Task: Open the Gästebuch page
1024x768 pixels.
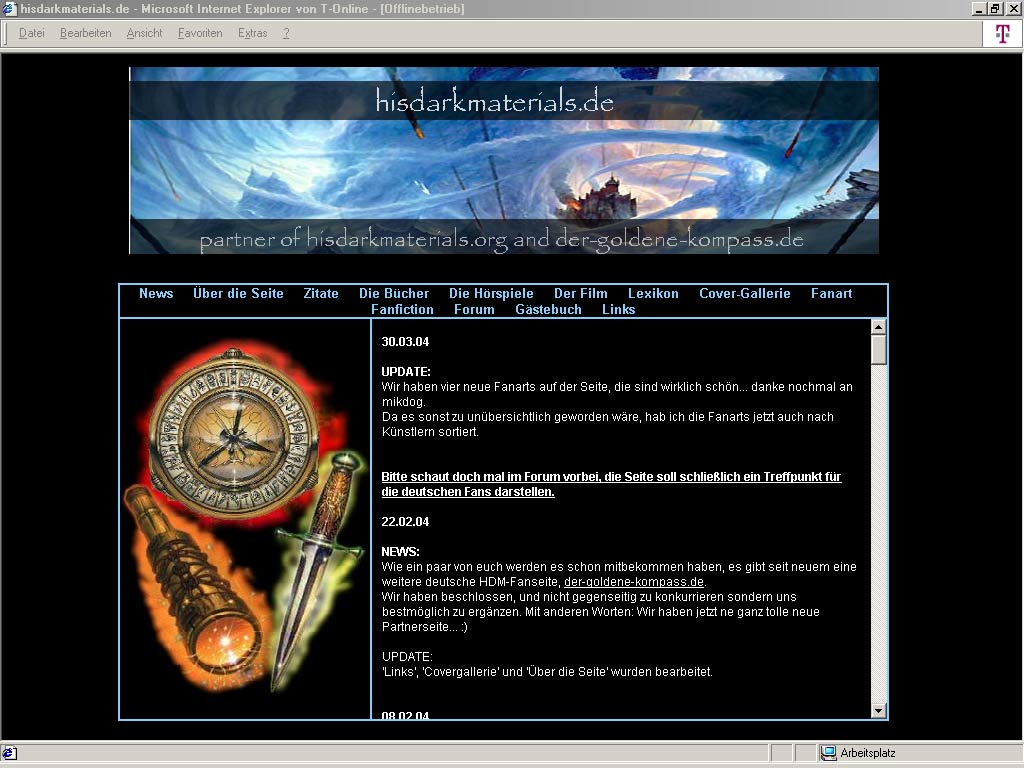Action: (x=548, y=310)
